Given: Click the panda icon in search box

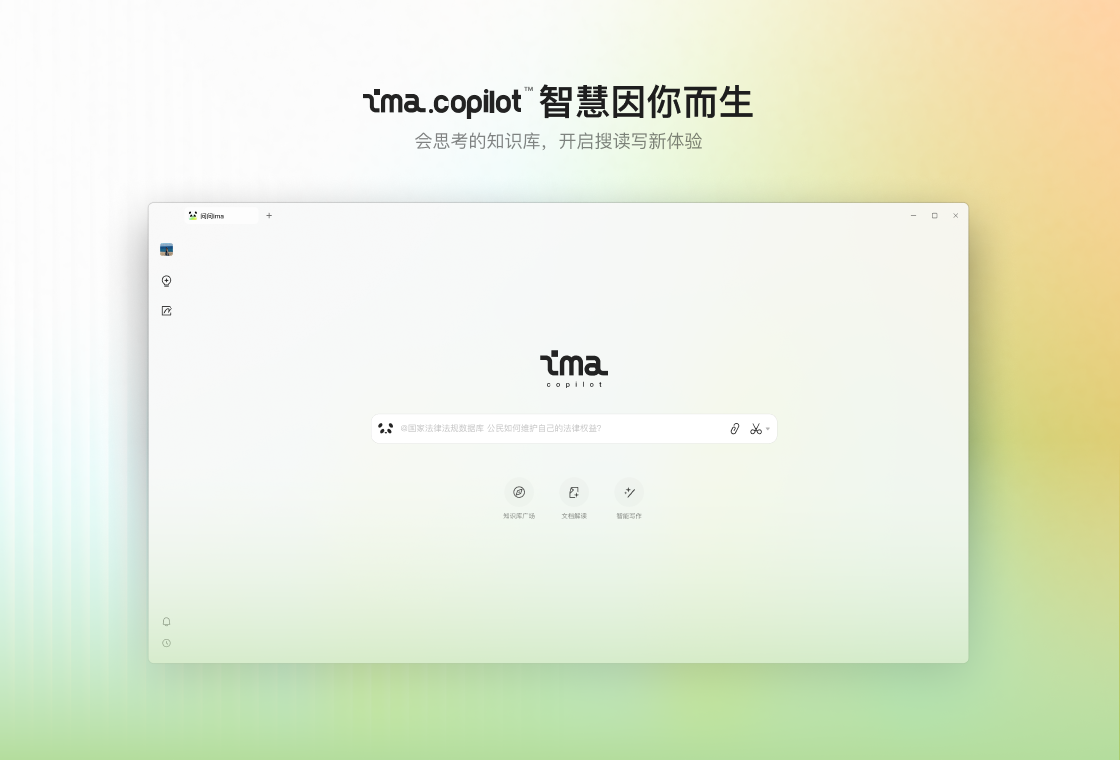Looking at the screenshot, I should click(x=386, y=429).
